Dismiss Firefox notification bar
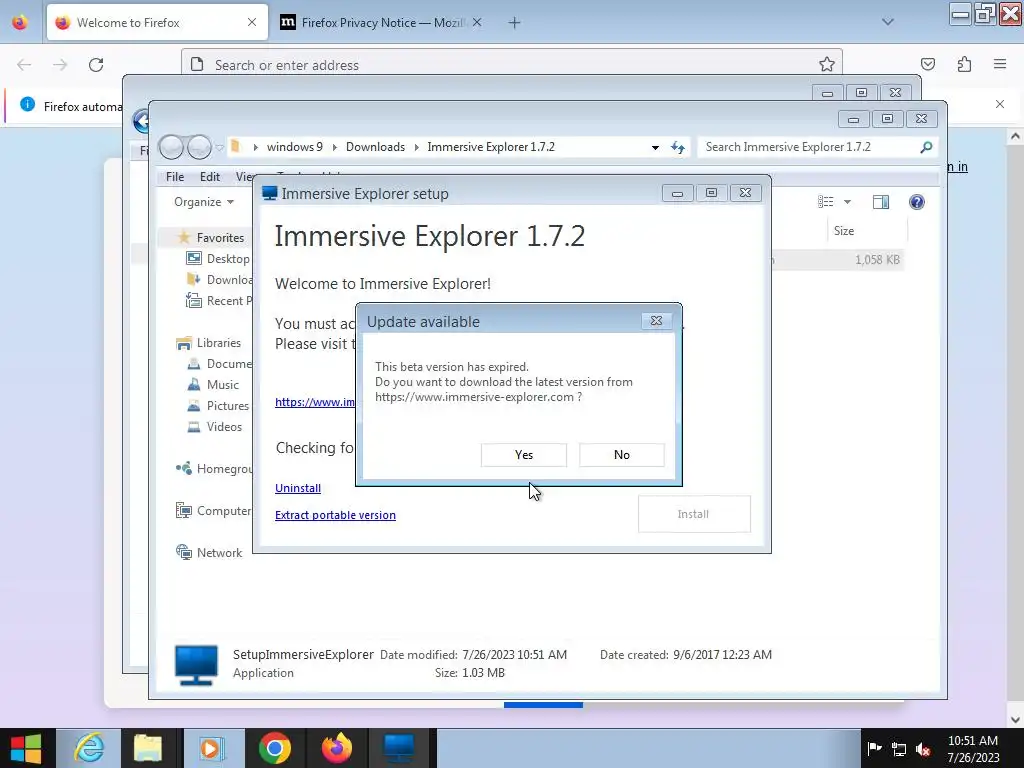The height and width of the screenshot is (768, 1024). pos(1000,104)
